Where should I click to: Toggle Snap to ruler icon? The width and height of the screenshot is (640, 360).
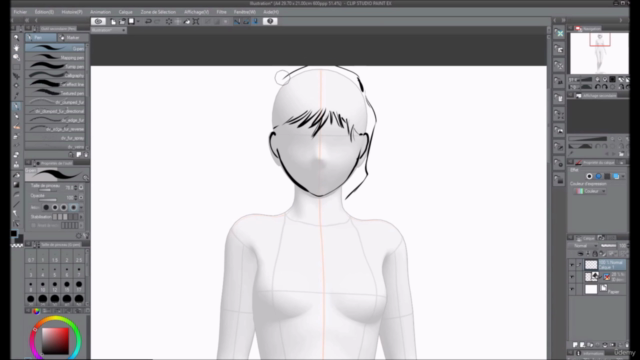(x=237, y=21)
